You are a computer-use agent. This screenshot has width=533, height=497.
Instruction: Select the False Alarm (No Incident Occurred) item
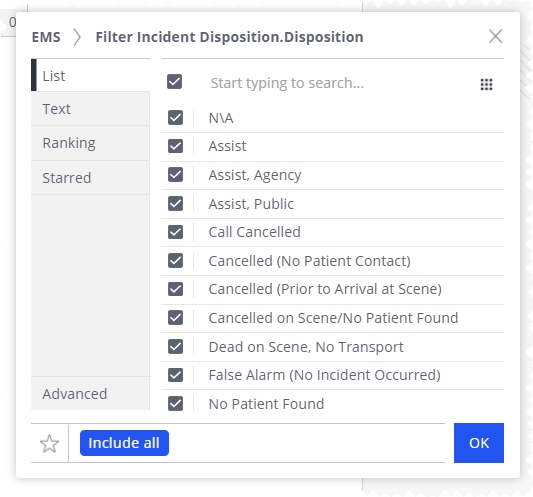332,375
